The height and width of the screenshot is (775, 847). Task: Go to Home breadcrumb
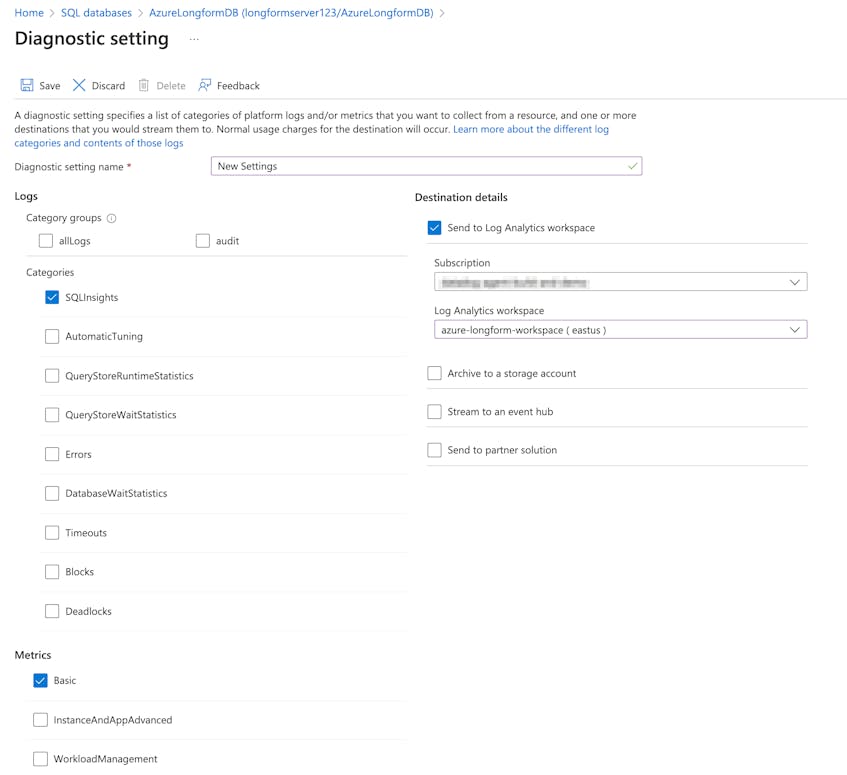tap(29, 12)
